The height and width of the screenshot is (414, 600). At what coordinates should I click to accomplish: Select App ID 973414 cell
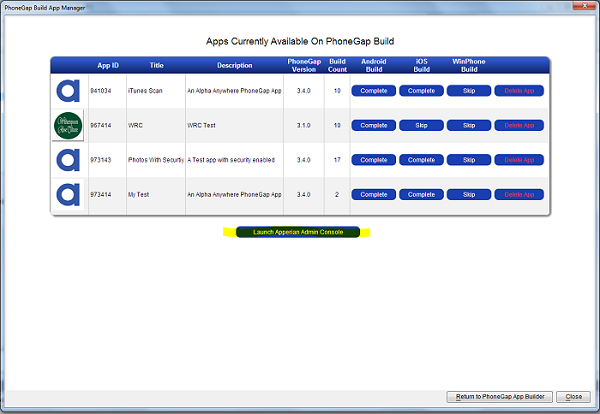(101, 194)
